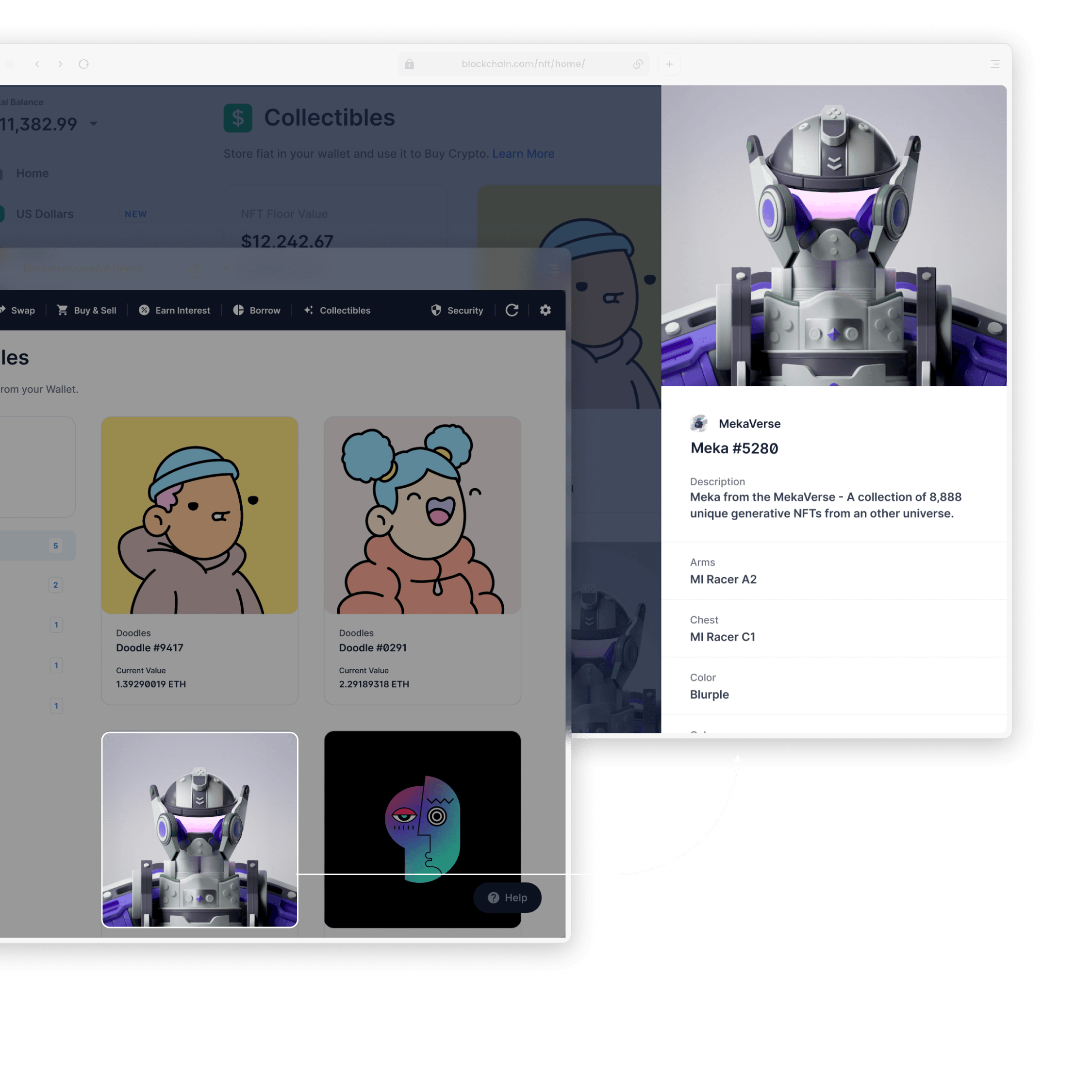Open a new tab with plus button

pos(669,64)
